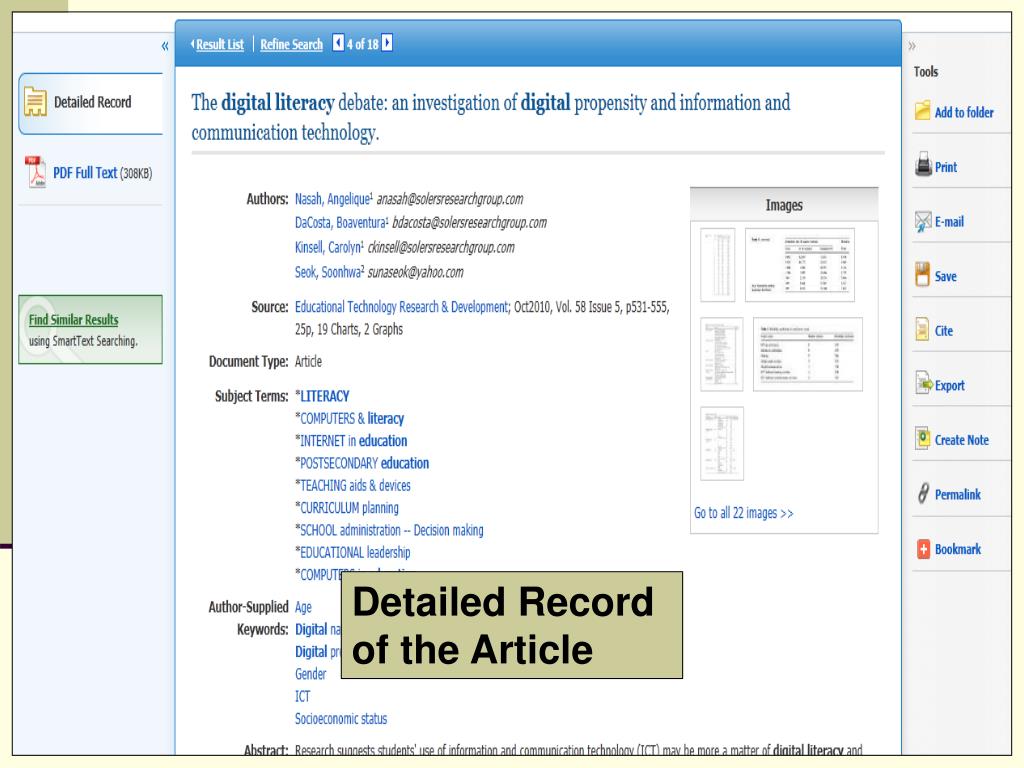Select author Nasah, Angelique

pos(332,199)
